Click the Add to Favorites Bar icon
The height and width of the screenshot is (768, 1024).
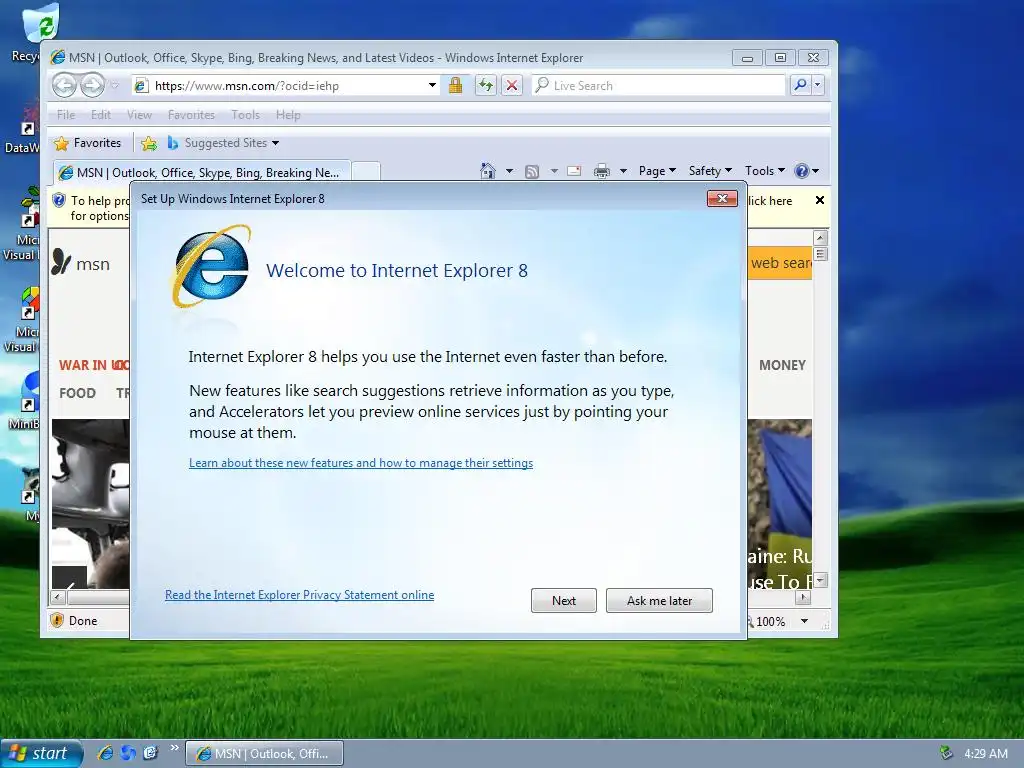pos(149,143)
